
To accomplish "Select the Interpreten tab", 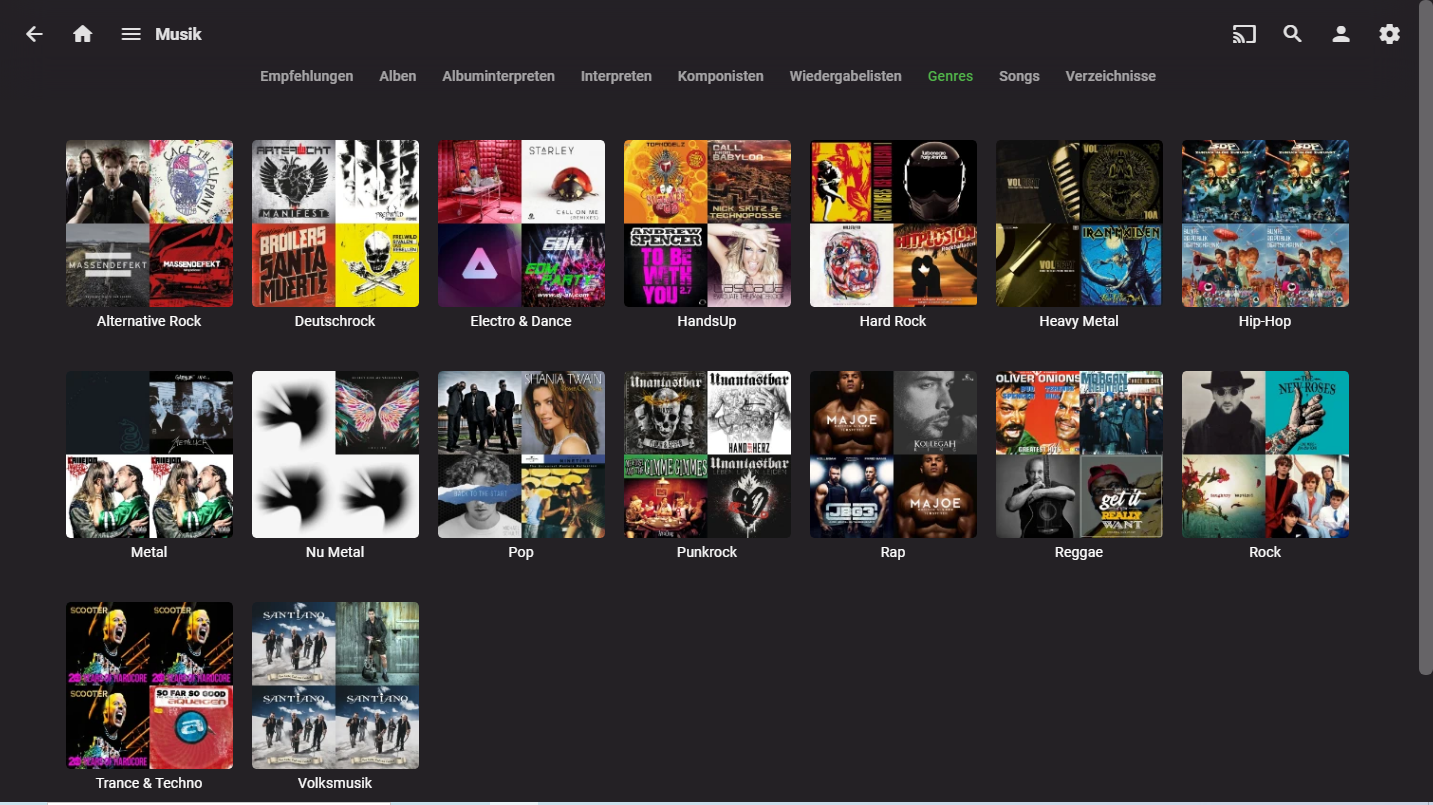I will click(x=616, y=76).
